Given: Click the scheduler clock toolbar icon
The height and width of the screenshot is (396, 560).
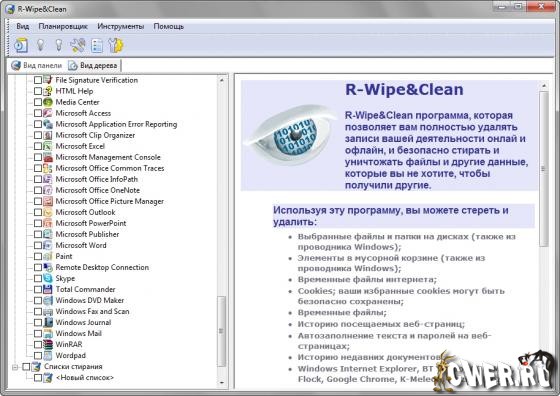Looking at the screenshot, I should click(21, 46).
